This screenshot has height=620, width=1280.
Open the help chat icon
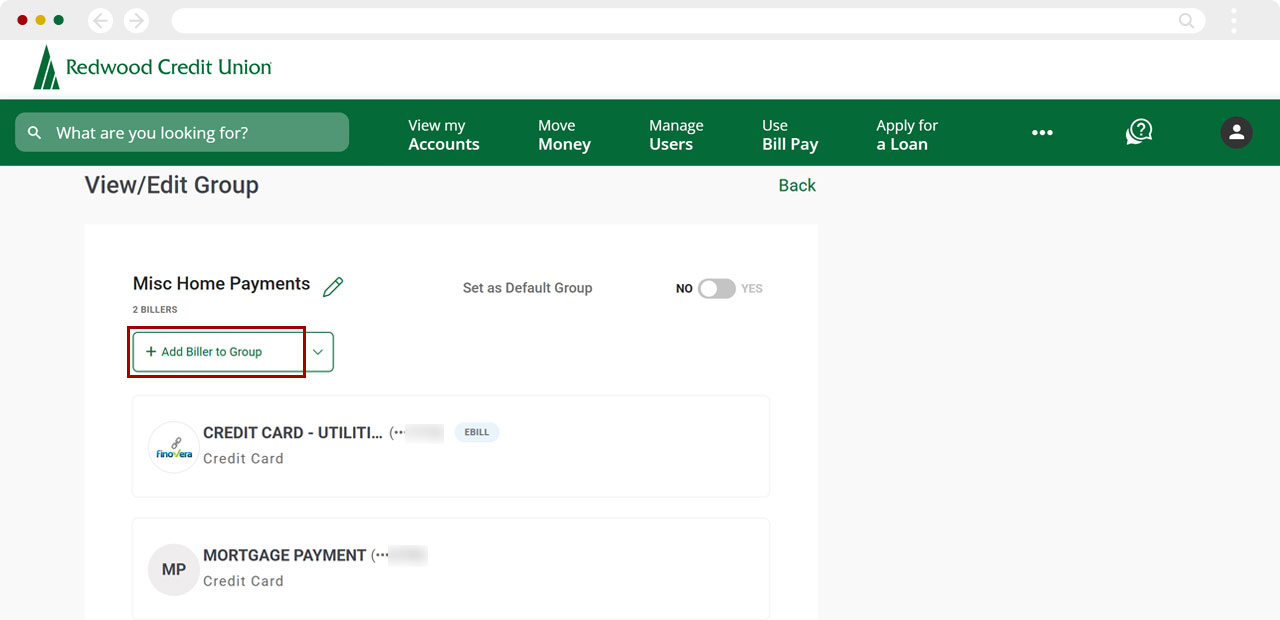(x=1139, y=132)
